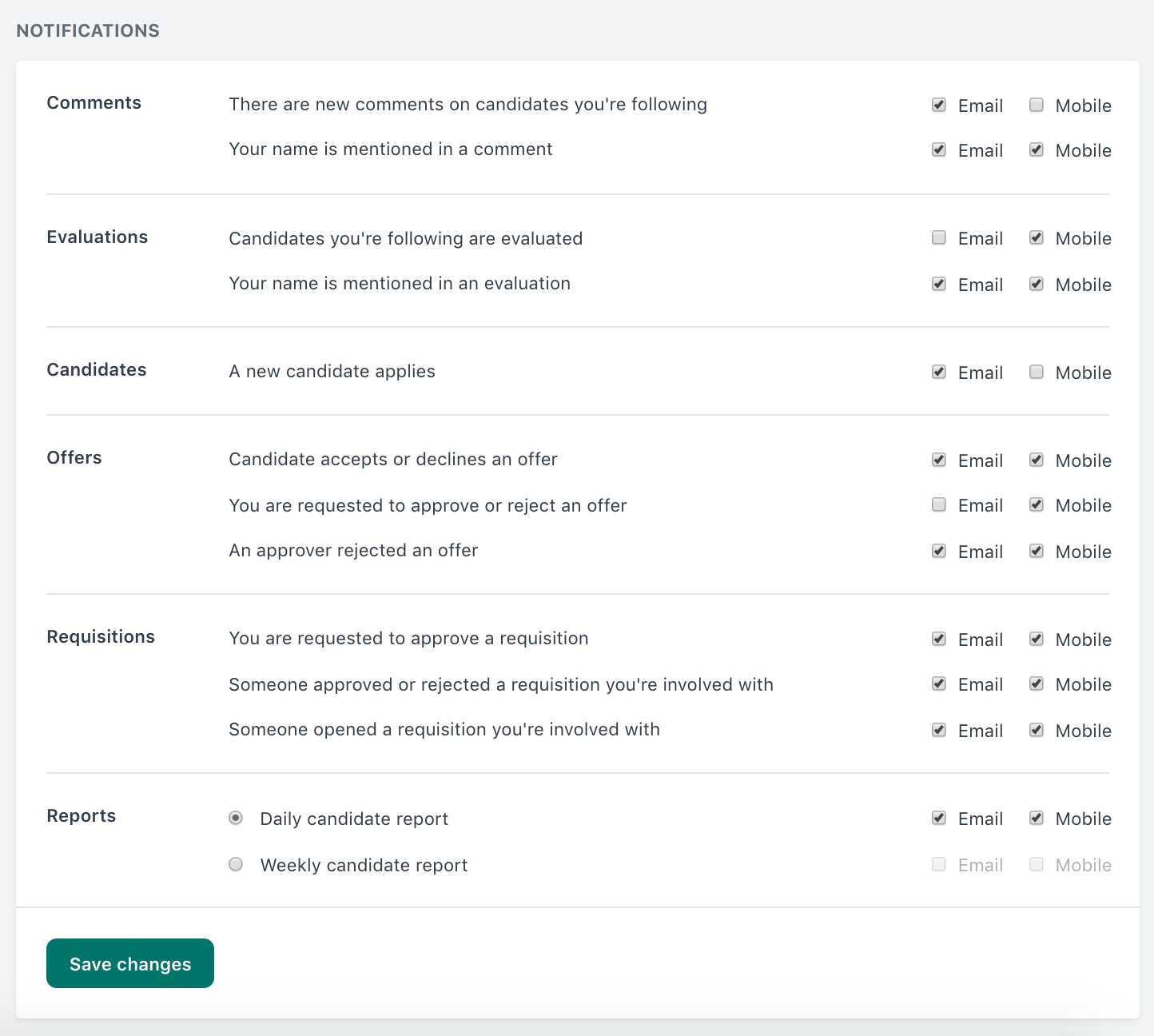Click the Save changes button
This screenshot has width=1154, height=1036.
129,963
